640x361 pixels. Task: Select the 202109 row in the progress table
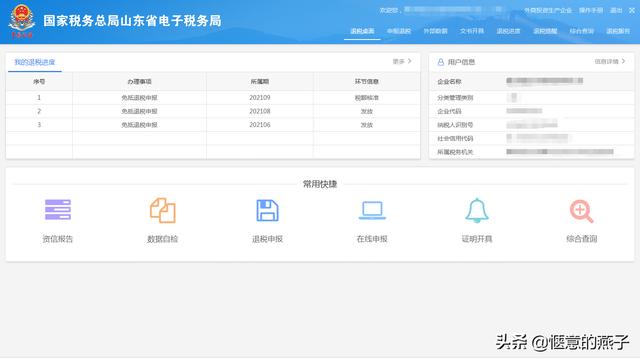click(213, 98)
